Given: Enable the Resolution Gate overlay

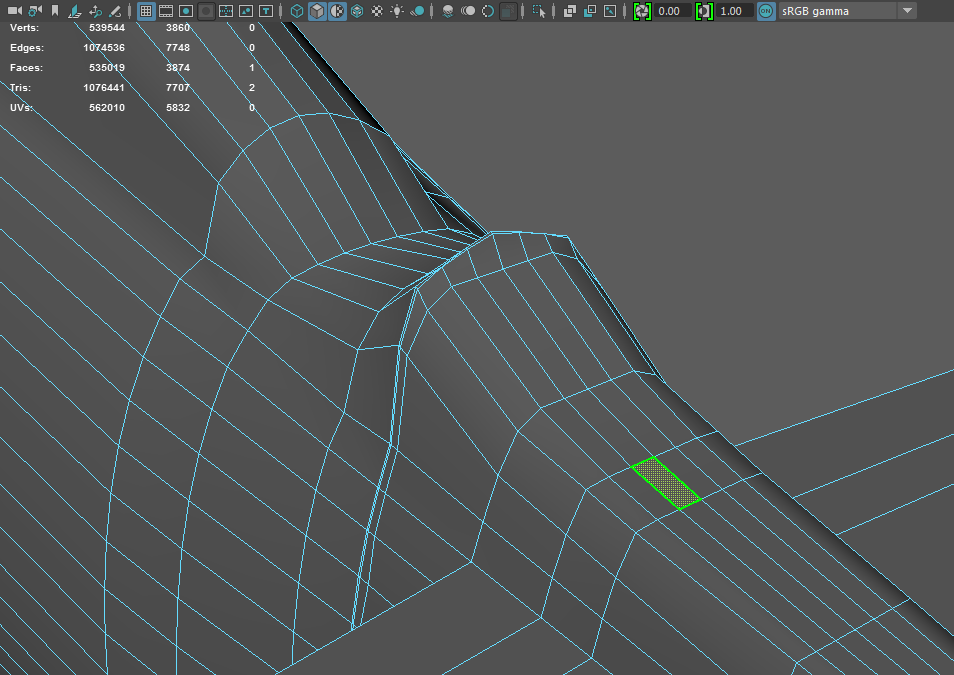Looking at the screenshot, I should coord(186,10).
